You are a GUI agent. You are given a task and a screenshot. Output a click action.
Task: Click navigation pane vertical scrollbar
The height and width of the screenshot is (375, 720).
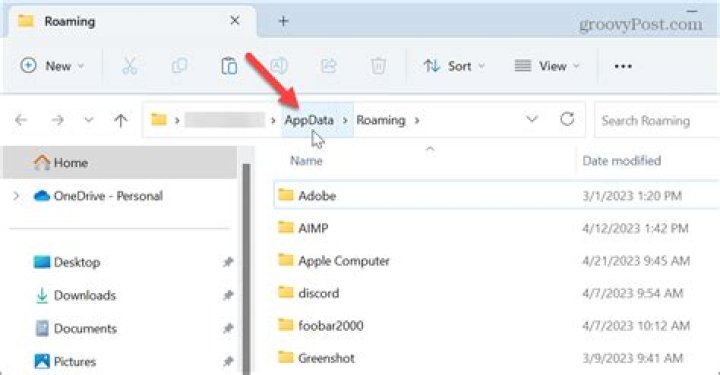[246, 269]
